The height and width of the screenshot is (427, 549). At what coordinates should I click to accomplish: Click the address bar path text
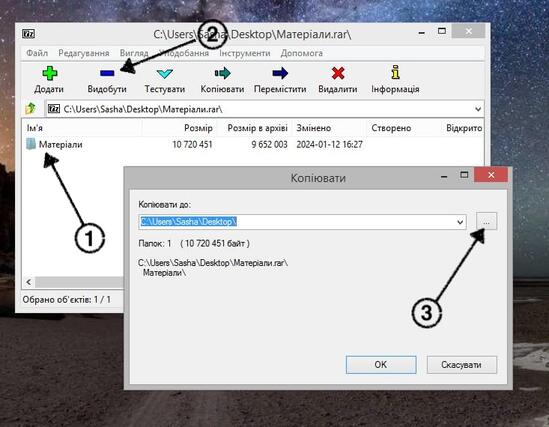tap(143, 109)
